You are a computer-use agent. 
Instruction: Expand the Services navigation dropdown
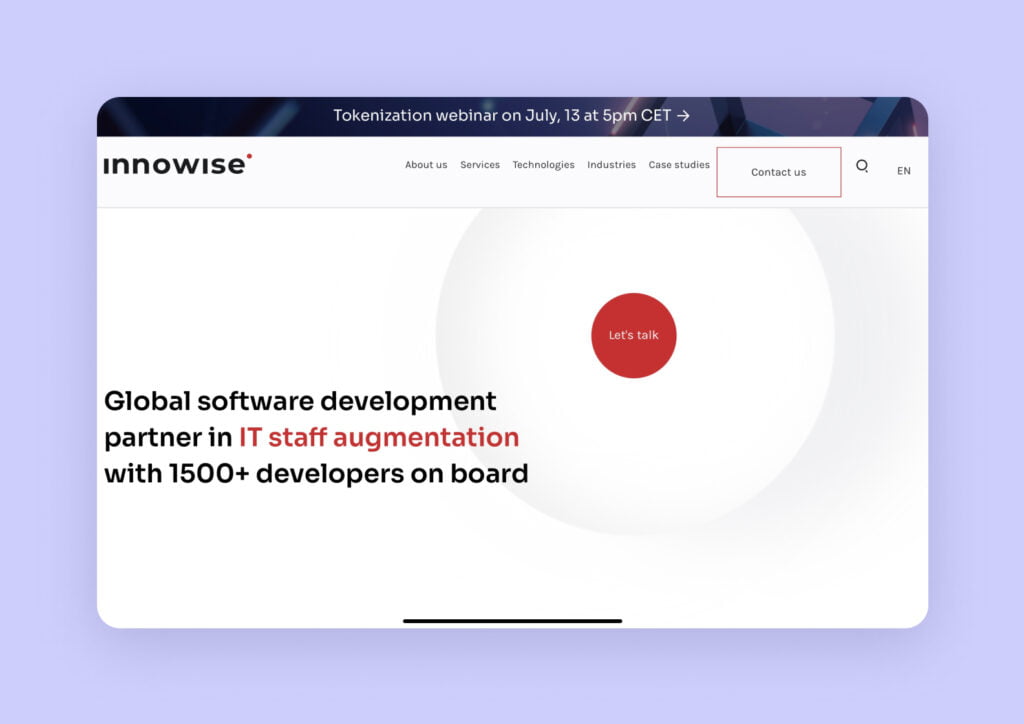coord(480,165)
